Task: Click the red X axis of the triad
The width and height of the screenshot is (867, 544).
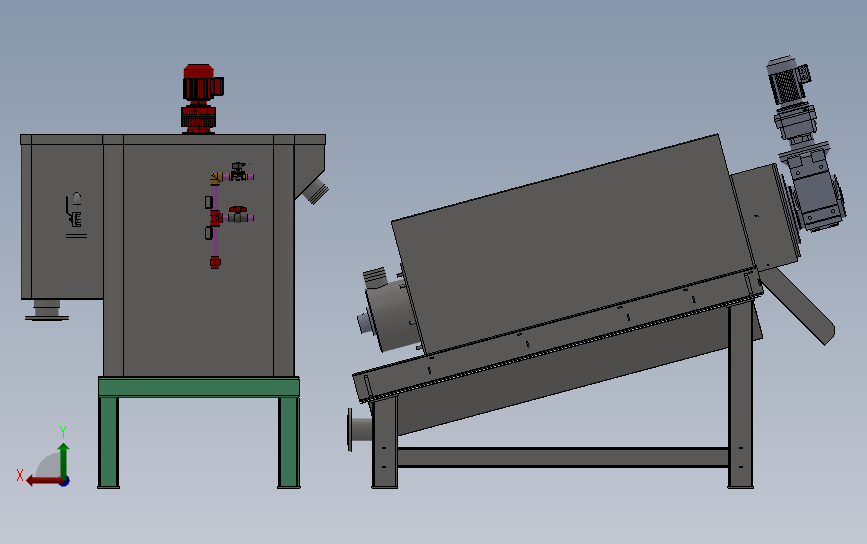Action: [x=45, y=481]
